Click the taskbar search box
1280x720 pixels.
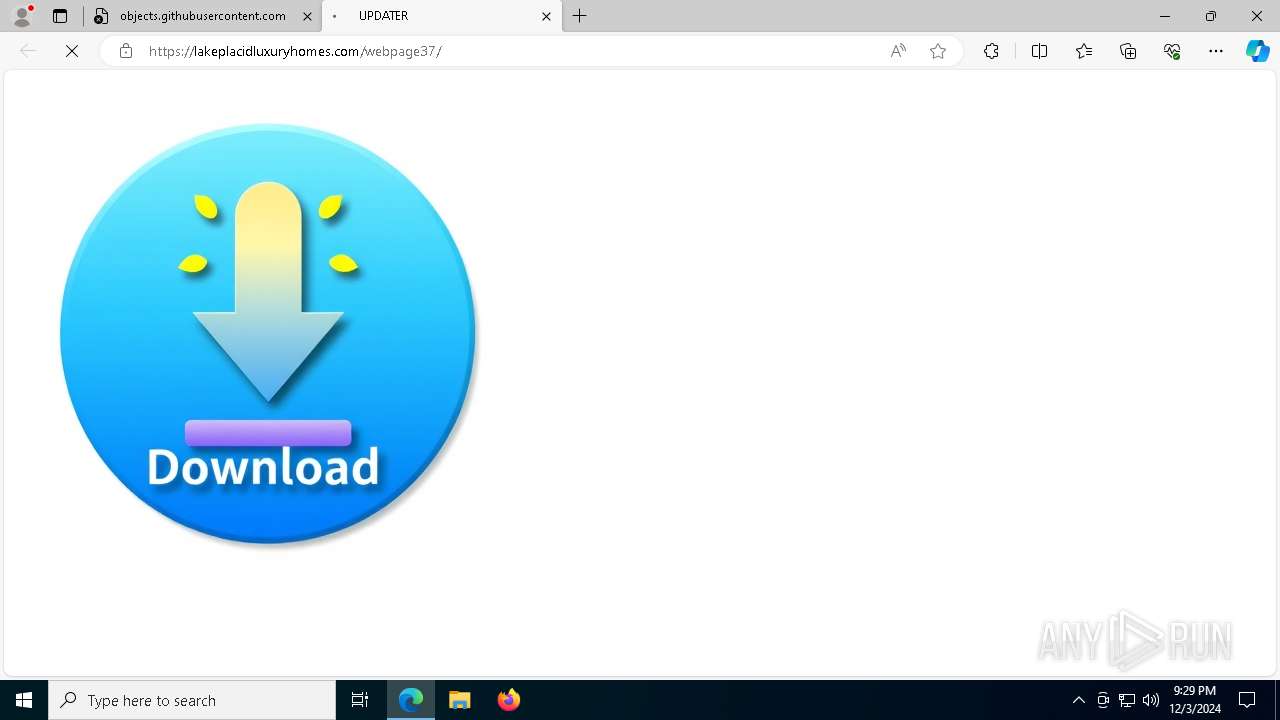192,700
